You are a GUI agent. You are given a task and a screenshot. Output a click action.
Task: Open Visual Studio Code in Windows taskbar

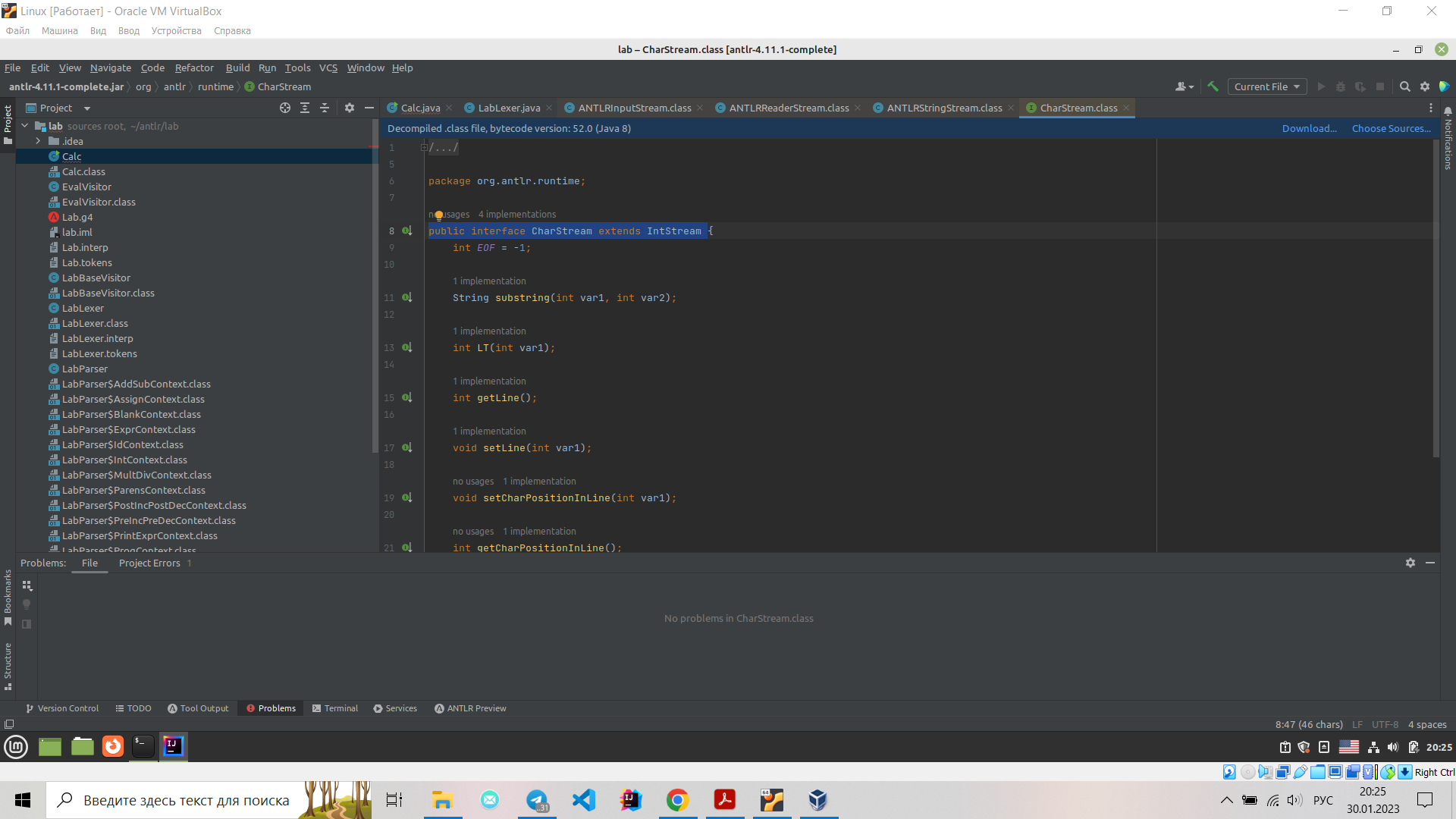click(584, 800)
